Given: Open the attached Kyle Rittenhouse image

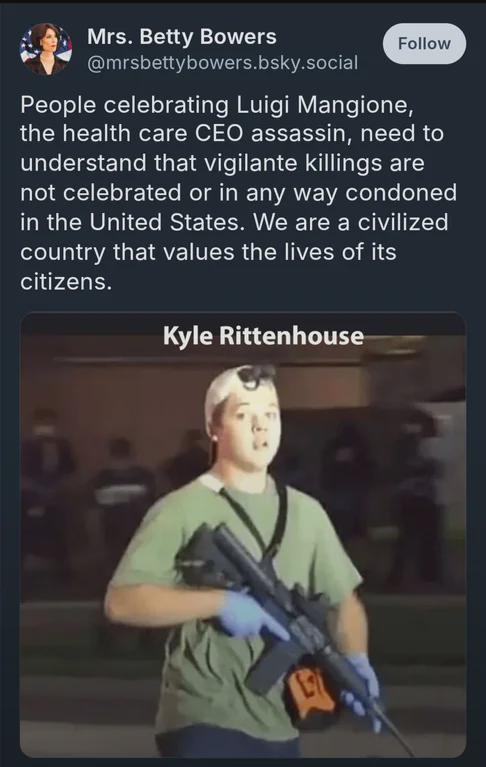Looking at the screenshot, I should coord(243,535).
